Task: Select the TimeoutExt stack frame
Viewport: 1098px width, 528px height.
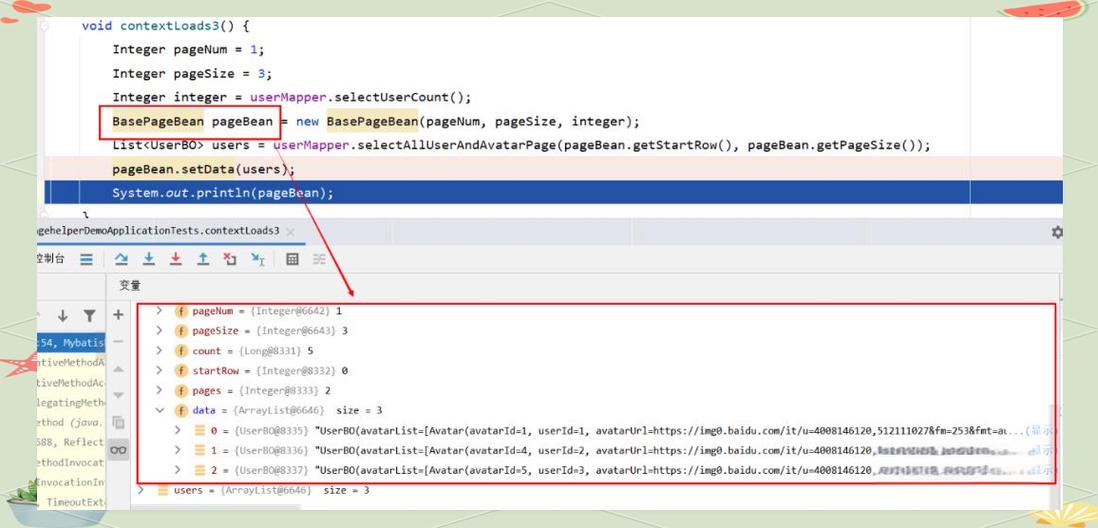Action: click(71, 502)
